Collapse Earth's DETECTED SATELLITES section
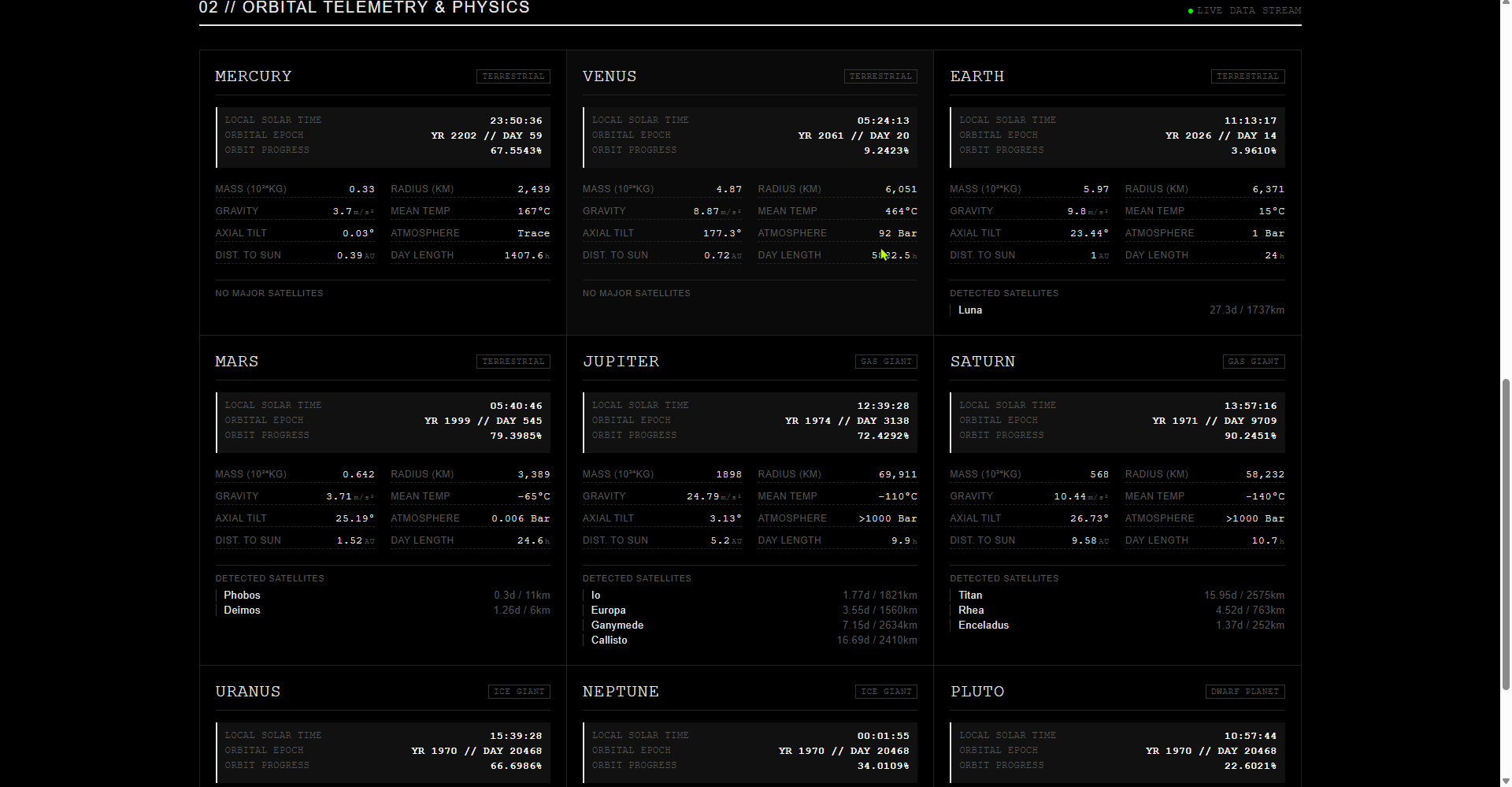1512x787 pixels. tap(1004, 292)
